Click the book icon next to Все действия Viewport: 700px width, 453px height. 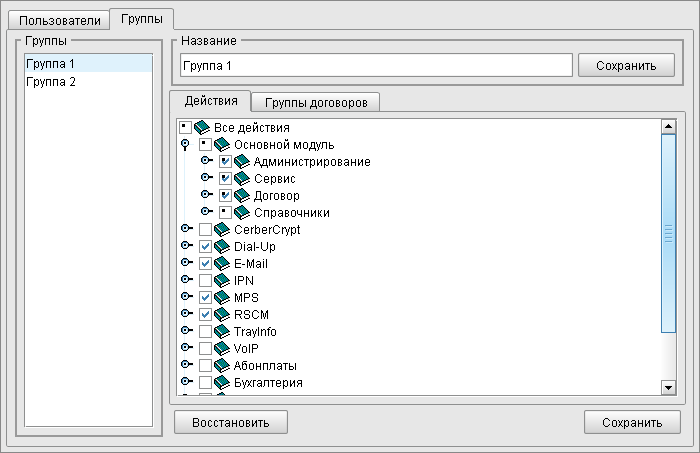[202, 127]
